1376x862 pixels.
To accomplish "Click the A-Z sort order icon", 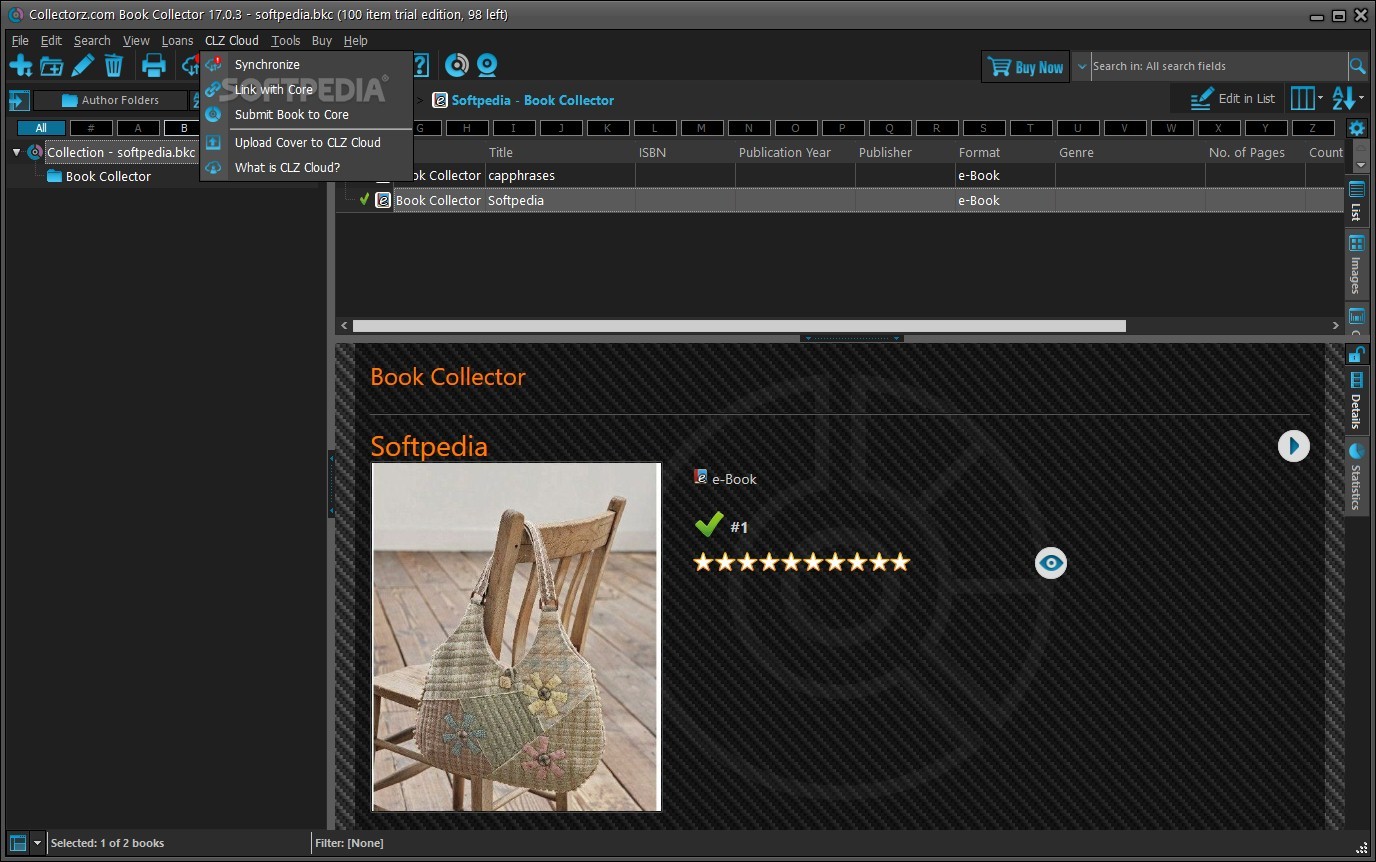I will 1343,98.
